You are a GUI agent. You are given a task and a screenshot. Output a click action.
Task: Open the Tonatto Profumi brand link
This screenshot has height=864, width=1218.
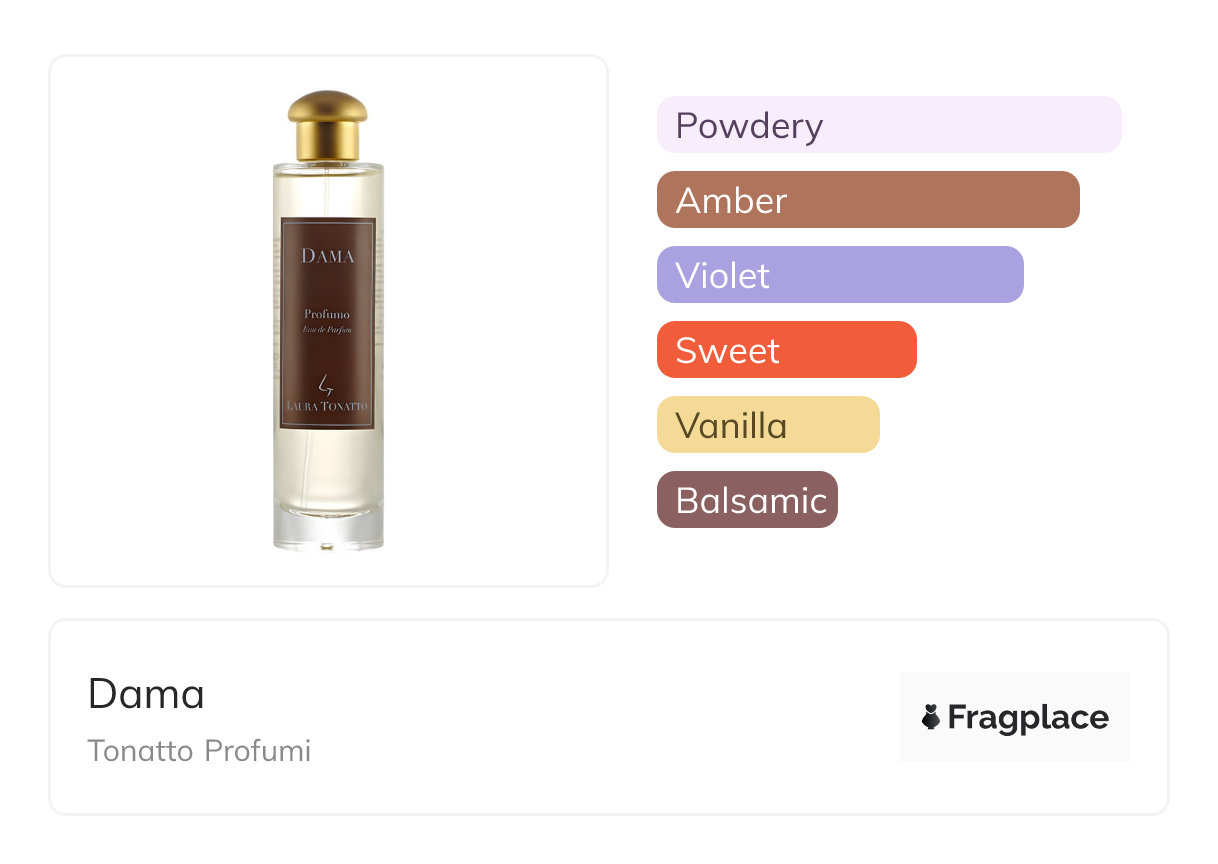(x=199, y=751)
